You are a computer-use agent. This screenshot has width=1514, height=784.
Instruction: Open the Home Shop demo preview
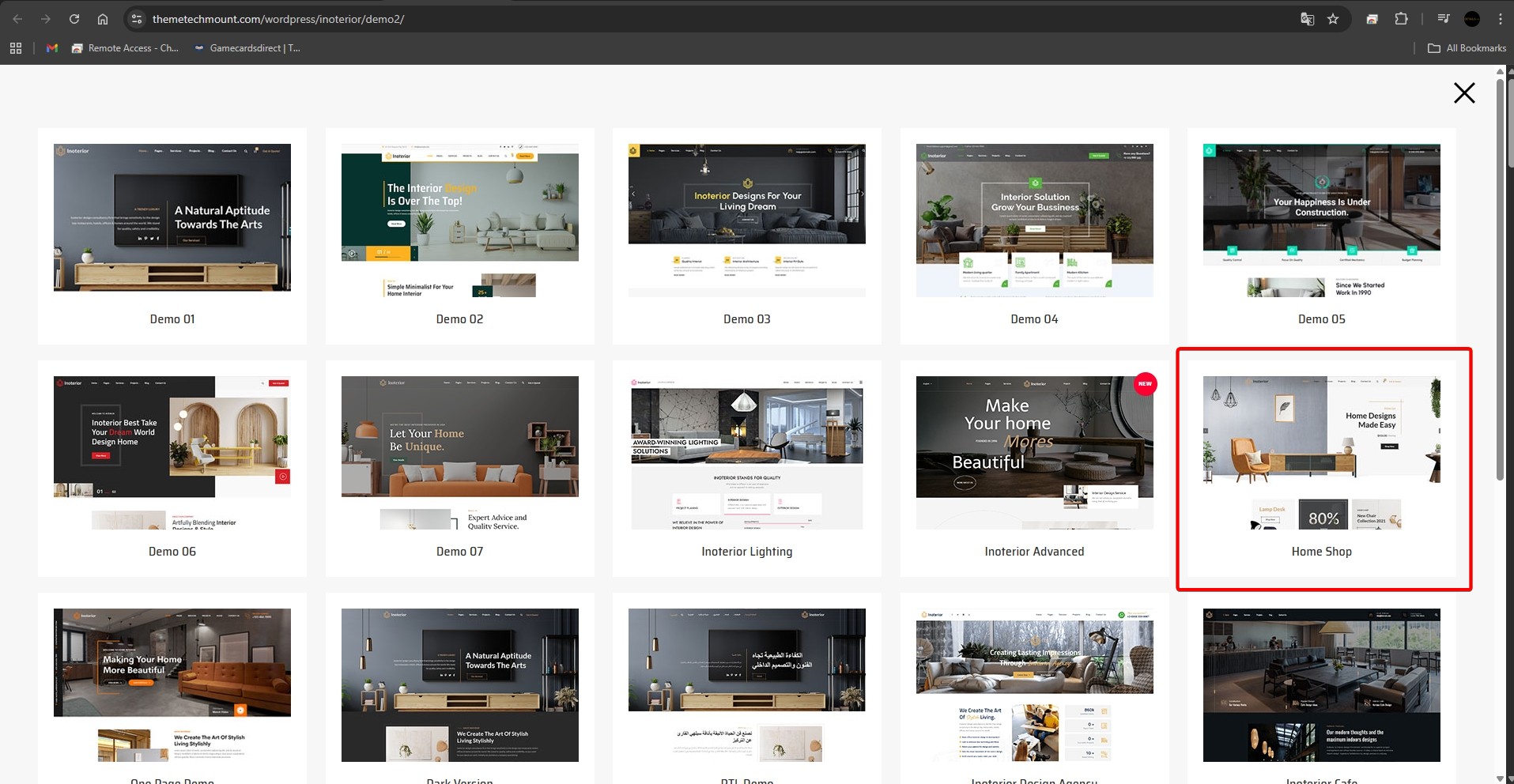coord(1321,452)
